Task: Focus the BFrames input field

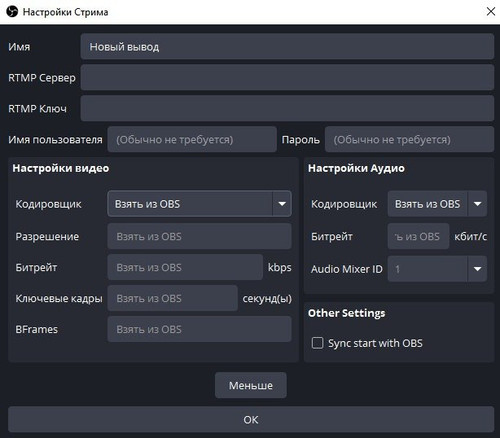Action: (199, 329)
